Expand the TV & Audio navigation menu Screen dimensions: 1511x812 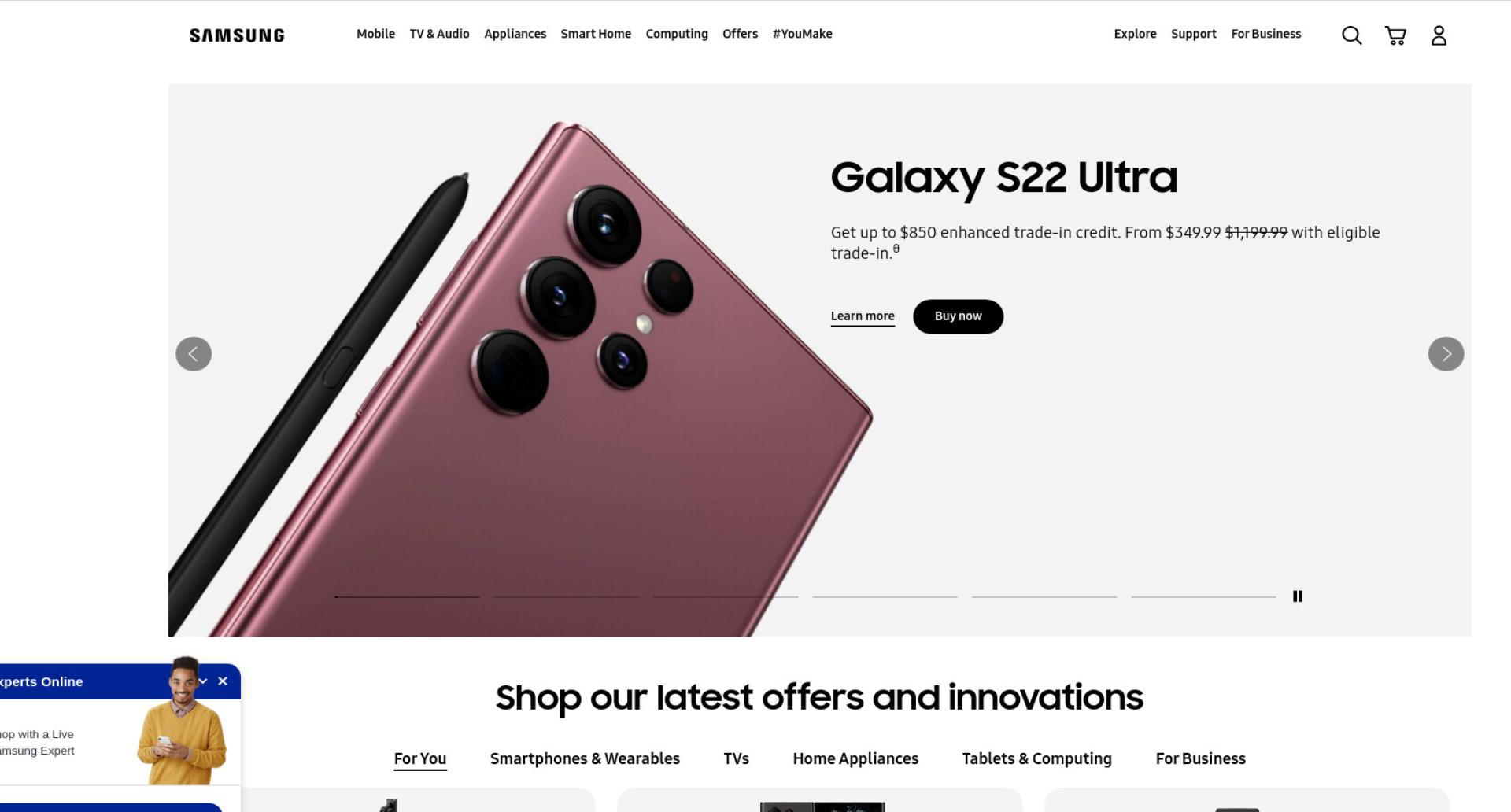[x=439, y=34]
